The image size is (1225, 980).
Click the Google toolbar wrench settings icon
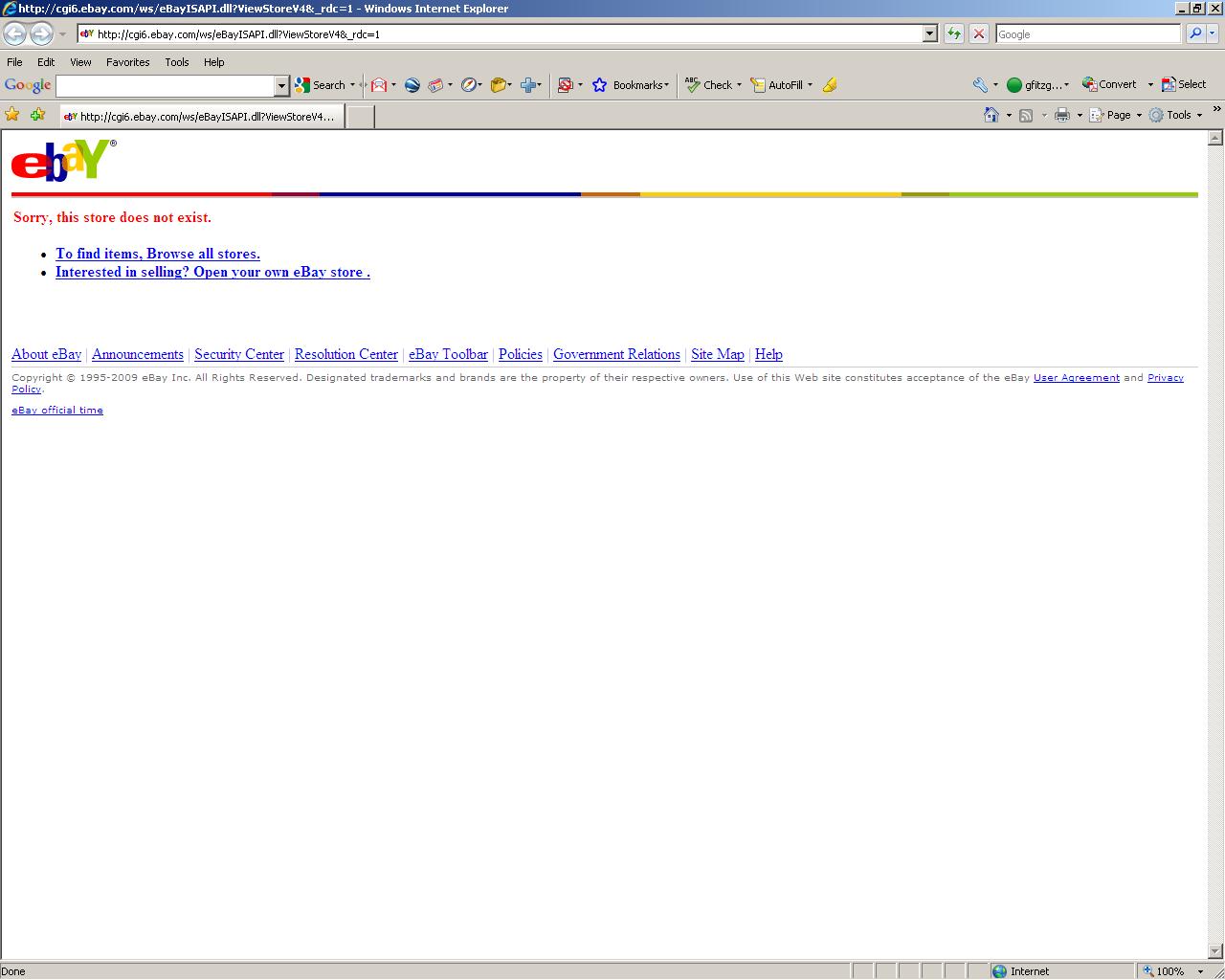click(x=980, y=85)
